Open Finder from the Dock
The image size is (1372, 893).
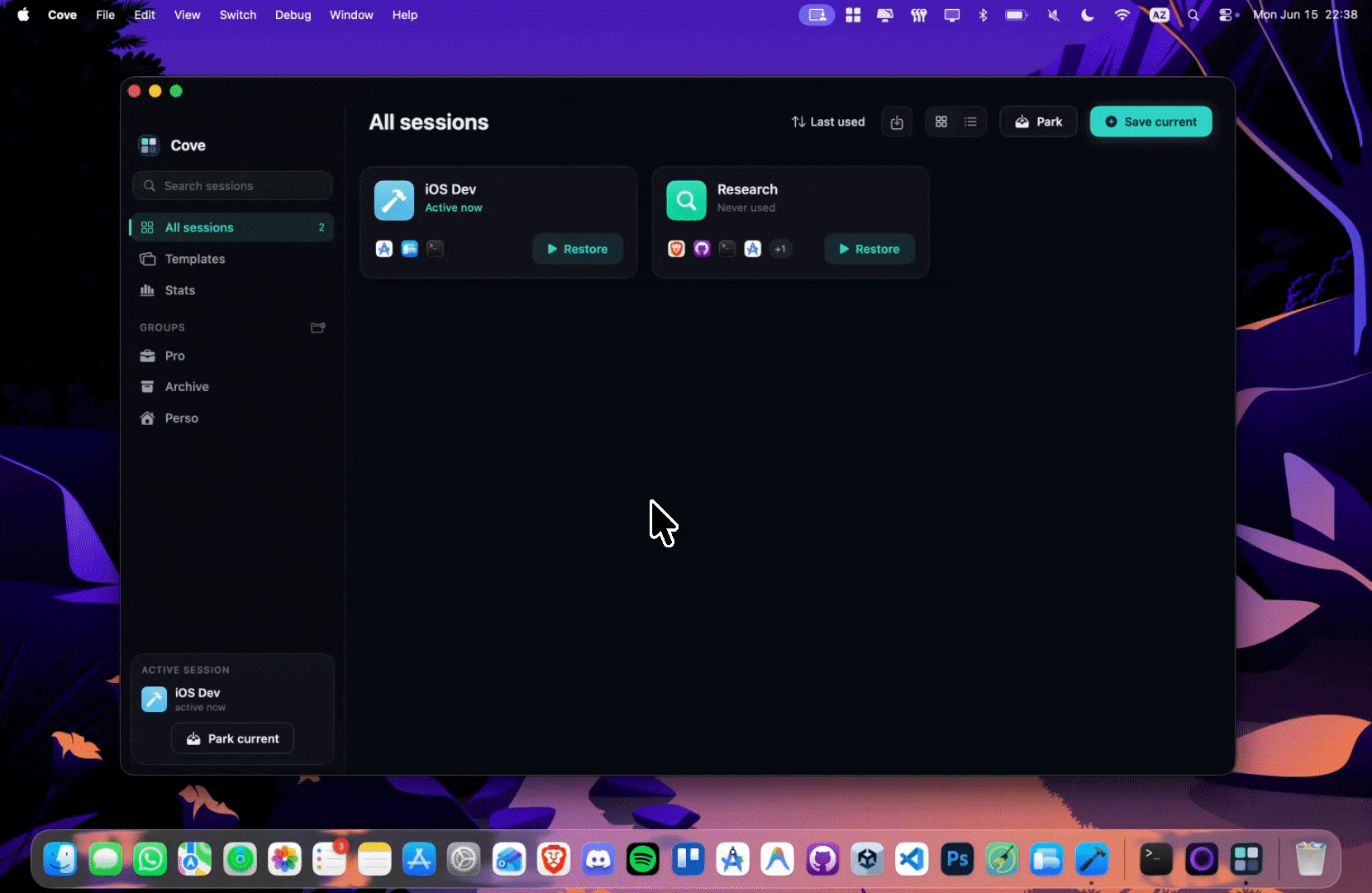(60, 860)
